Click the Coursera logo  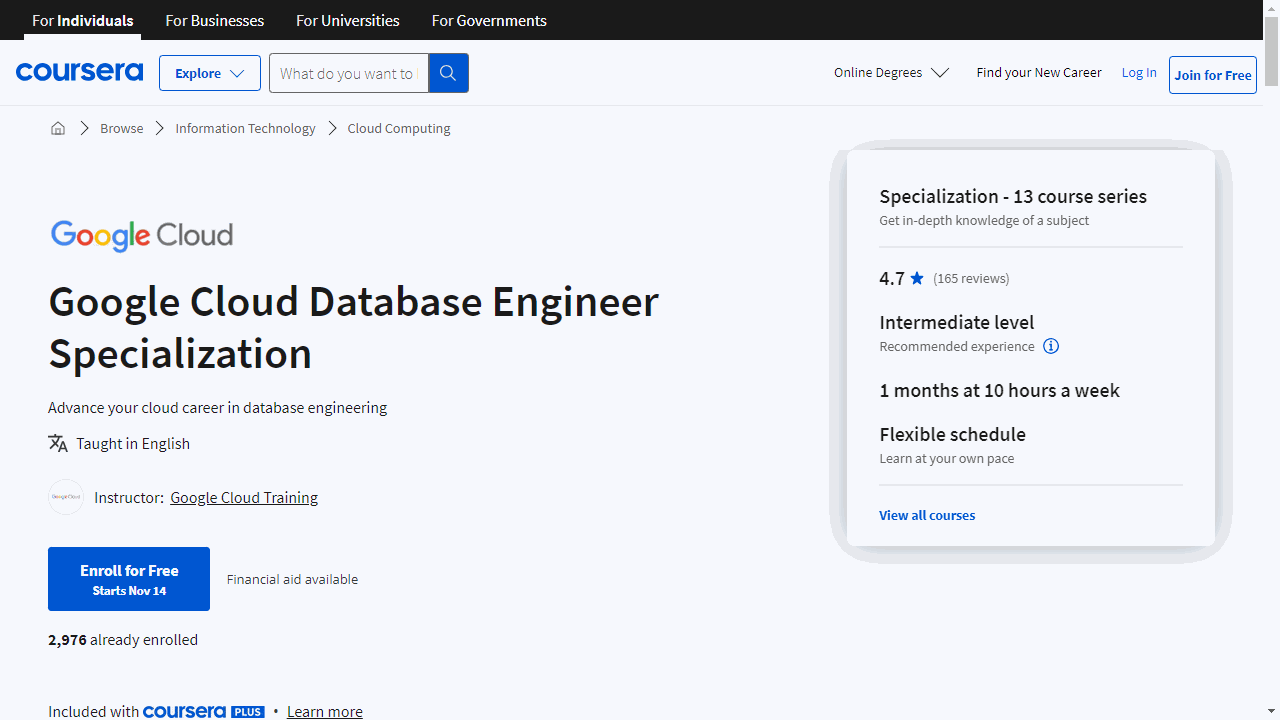pyautogui.click(x=79, y=72)
